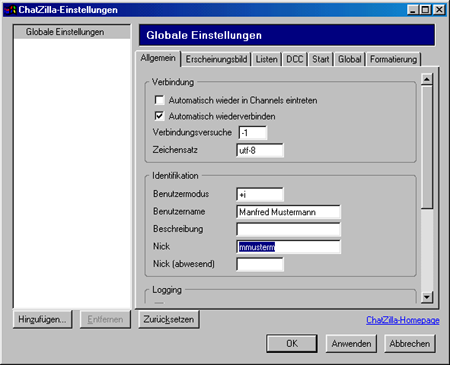Click the Anwenden button
The height and width of the screenshot is (365, 450).
point(351,343)
